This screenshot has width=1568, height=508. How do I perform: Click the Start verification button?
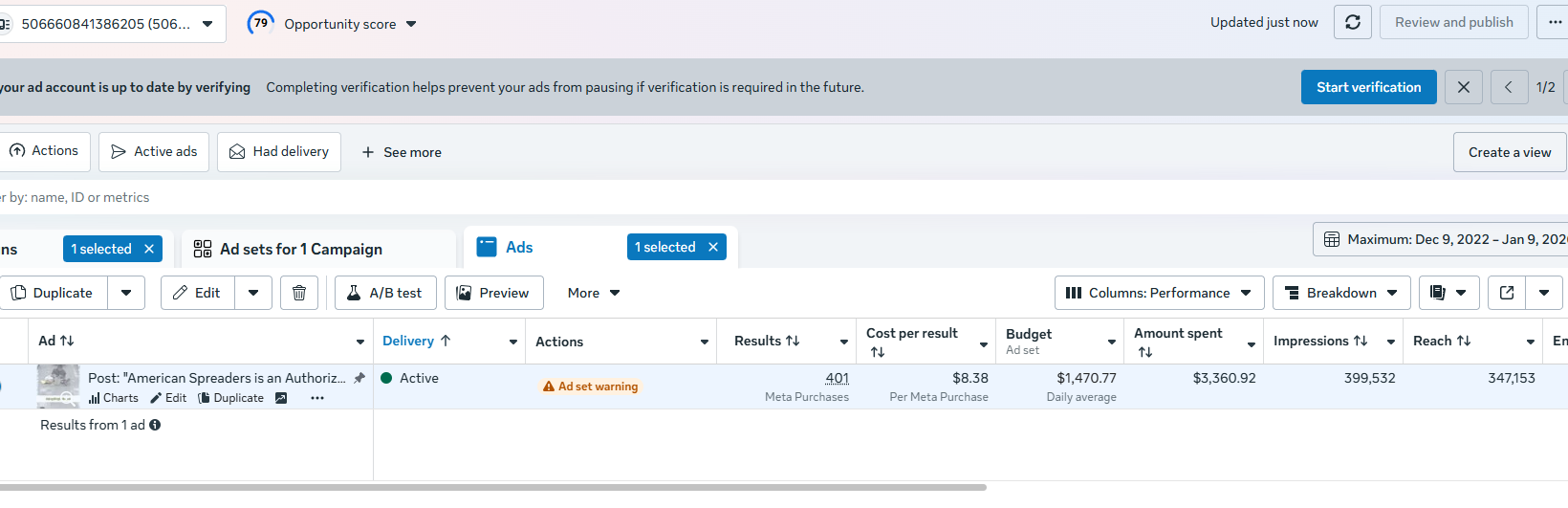click(1368, 87)
